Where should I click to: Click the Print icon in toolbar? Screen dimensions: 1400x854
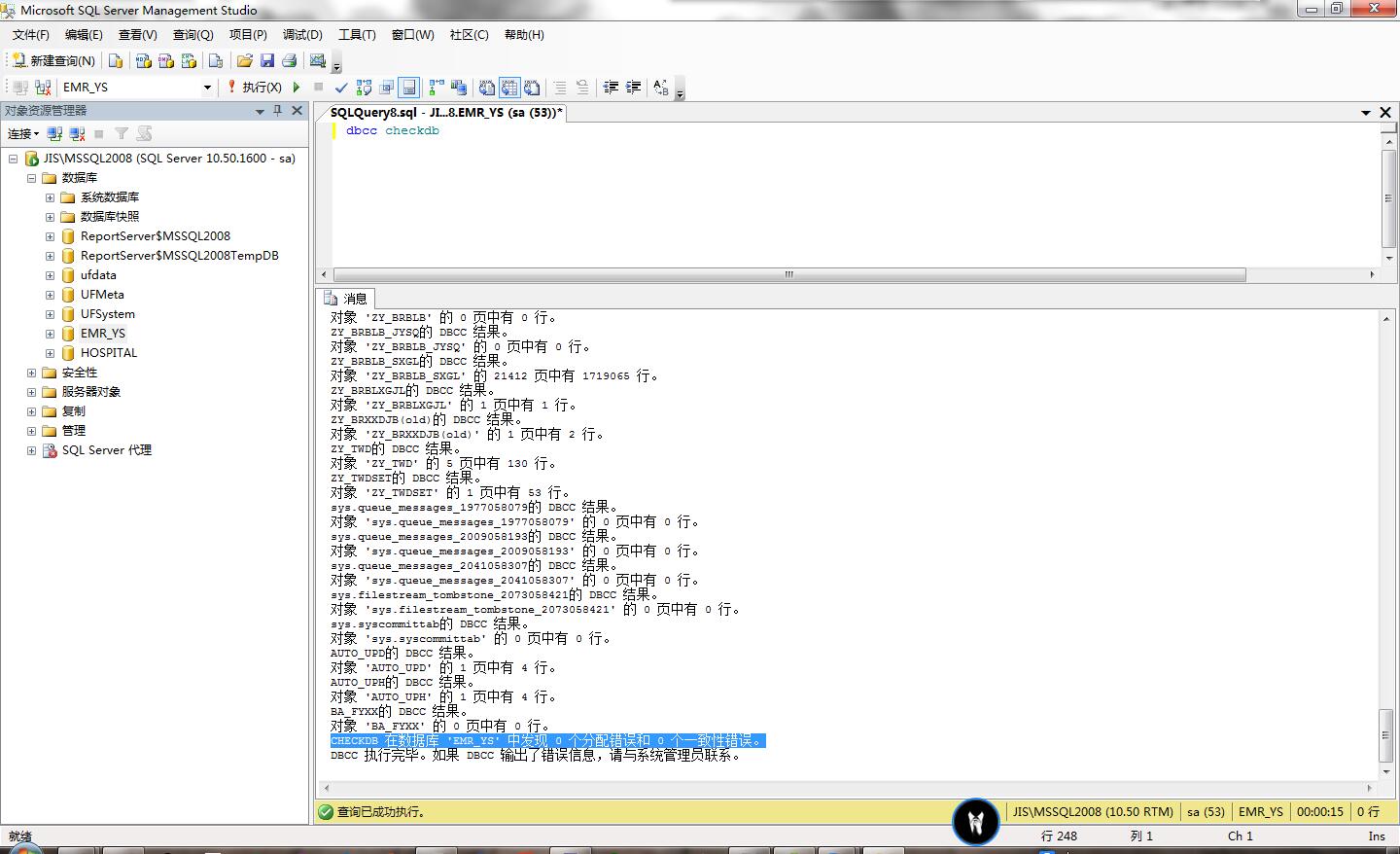[x=290, y=60]
